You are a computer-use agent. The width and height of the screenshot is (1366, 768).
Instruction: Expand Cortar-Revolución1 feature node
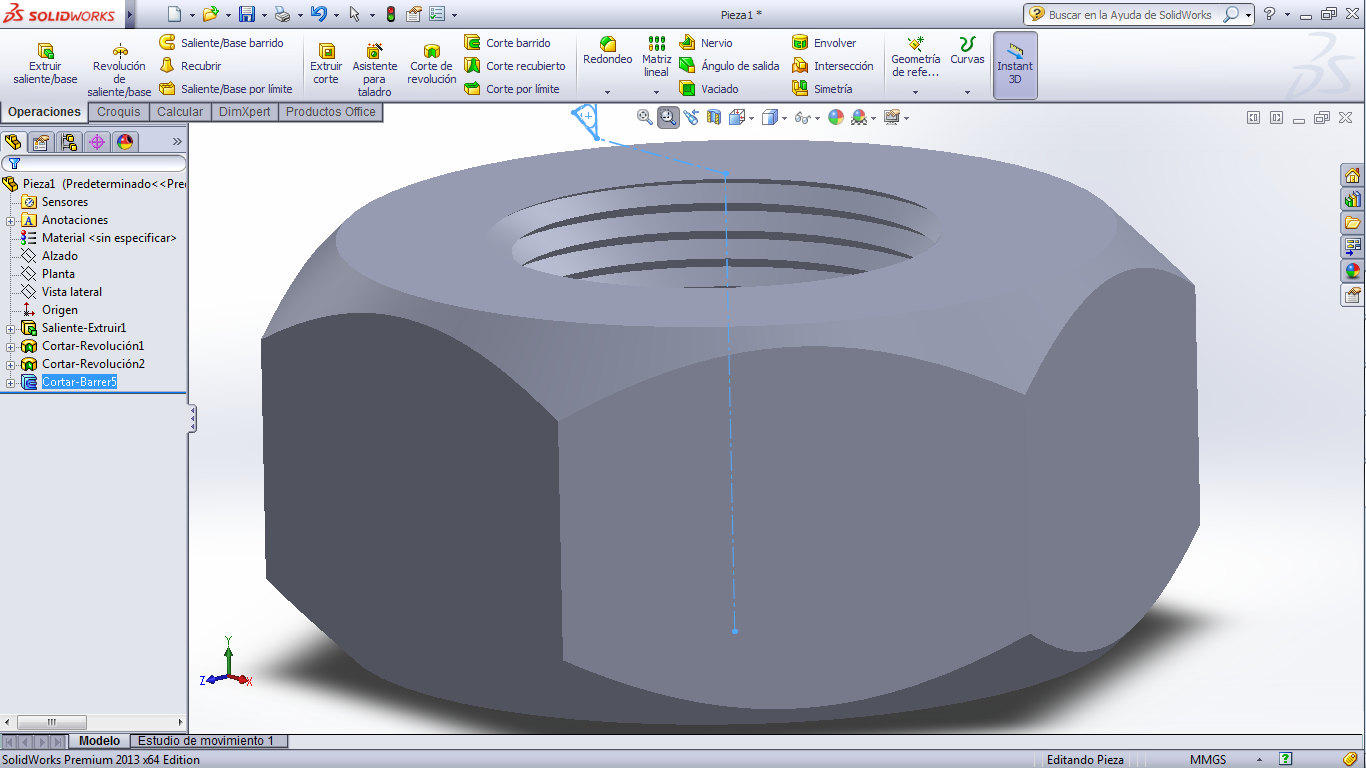click(10, 346)
